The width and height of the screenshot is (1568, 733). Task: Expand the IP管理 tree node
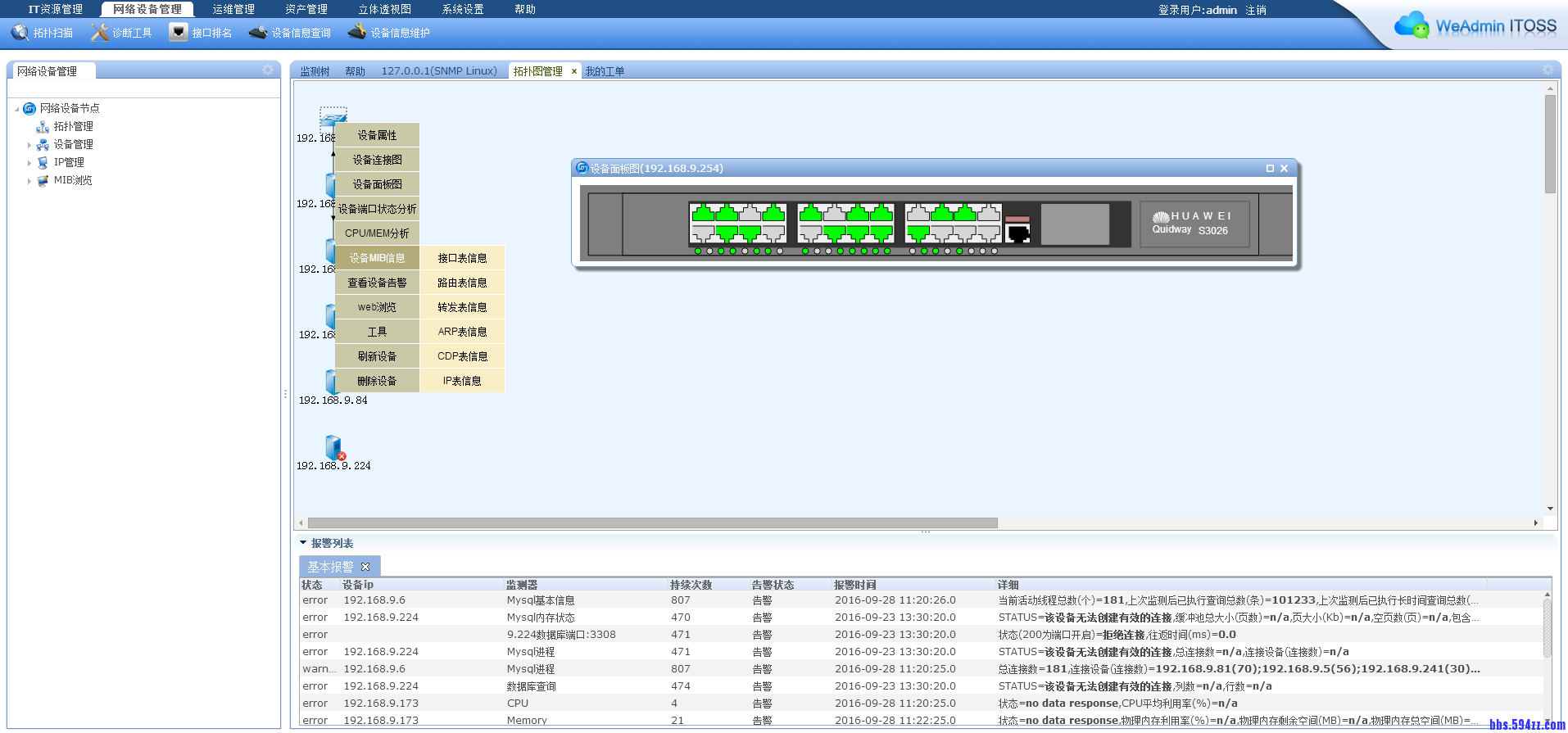(x=29, y=163)
